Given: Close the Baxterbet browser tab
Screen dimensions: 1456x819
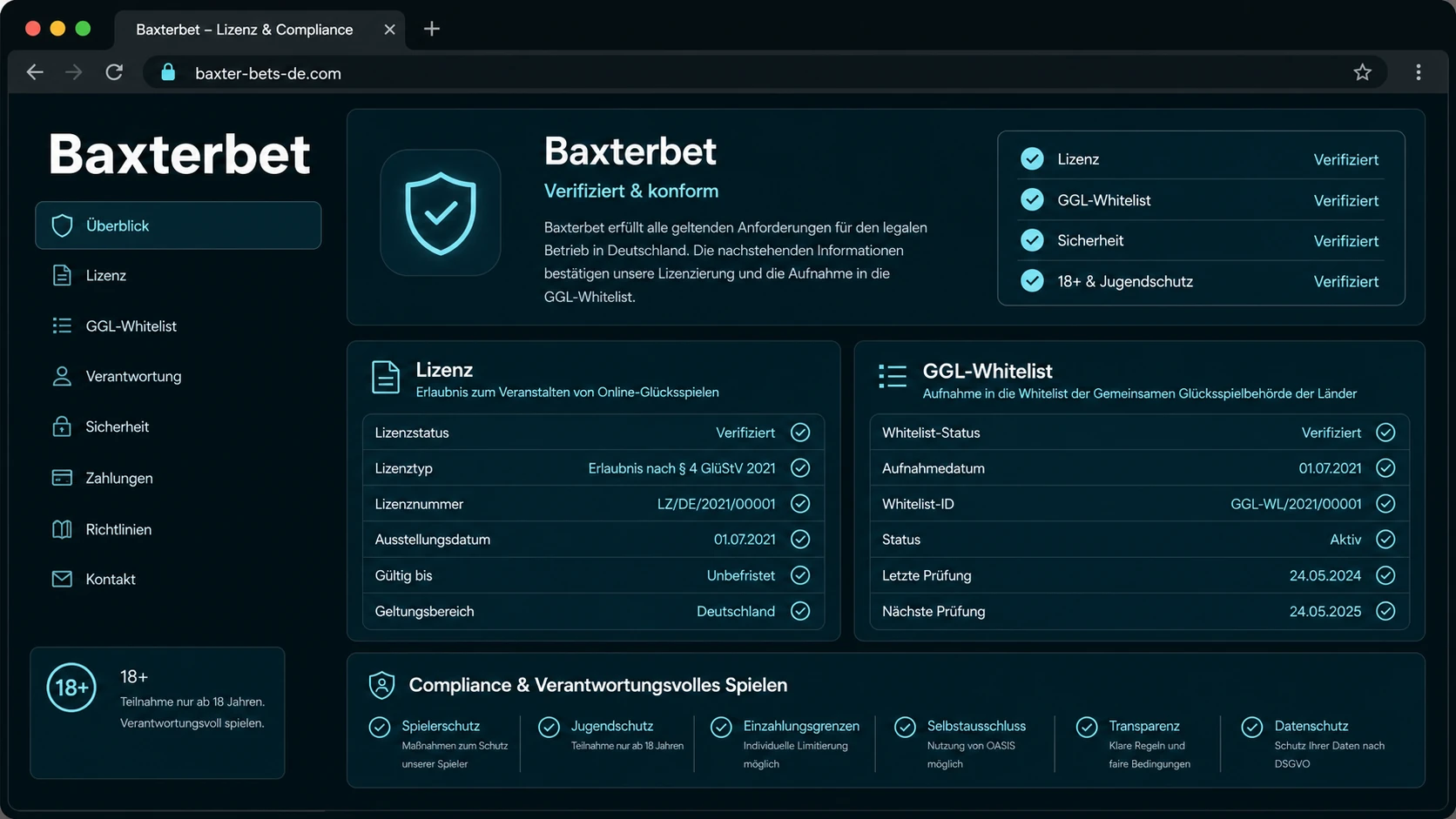Looking at the screenshot, I should (x=389, y=30).
